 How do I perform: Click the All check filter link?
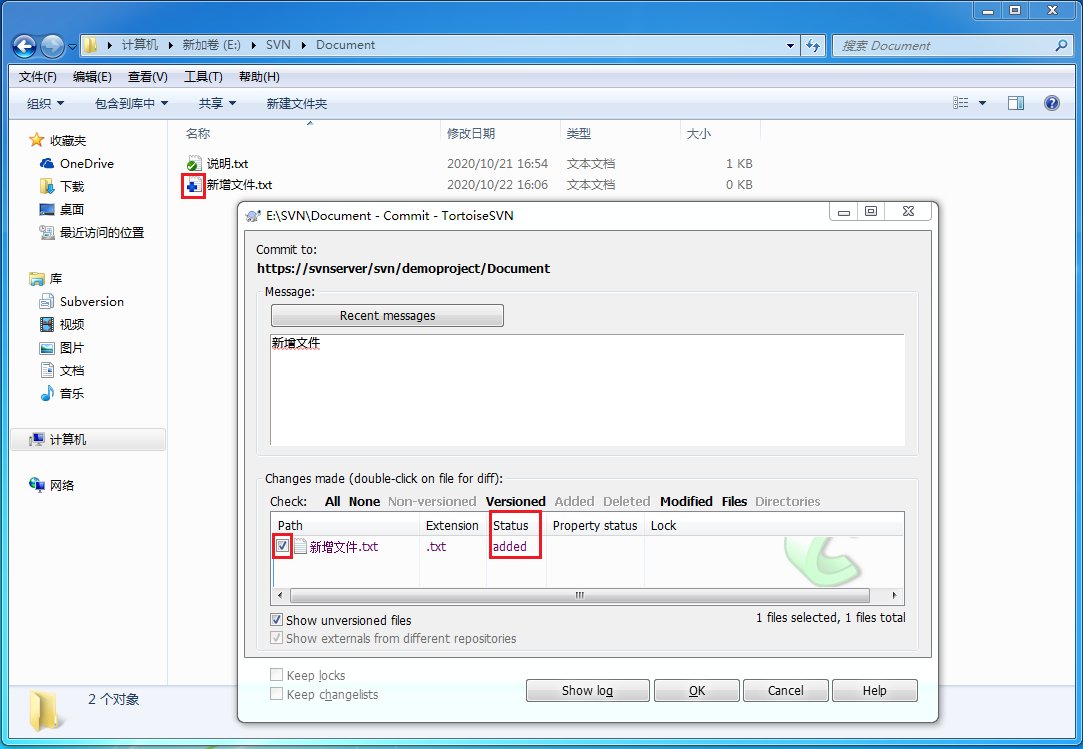(x=332, y=501)
